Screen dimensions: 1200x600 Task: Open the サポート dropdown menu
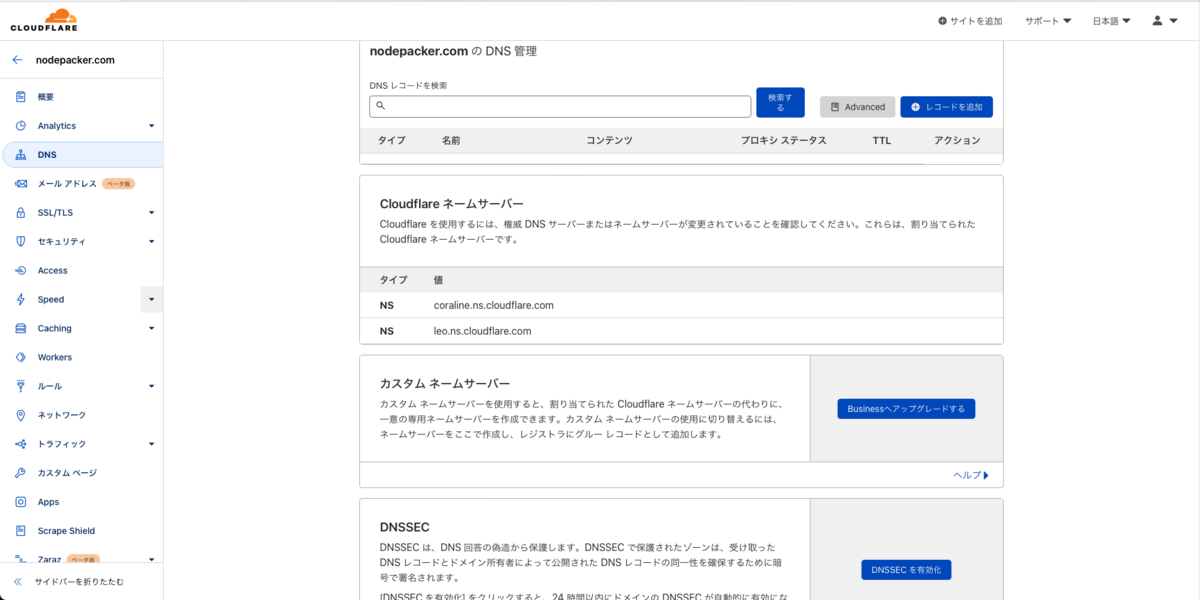[x=1048, y=21]
